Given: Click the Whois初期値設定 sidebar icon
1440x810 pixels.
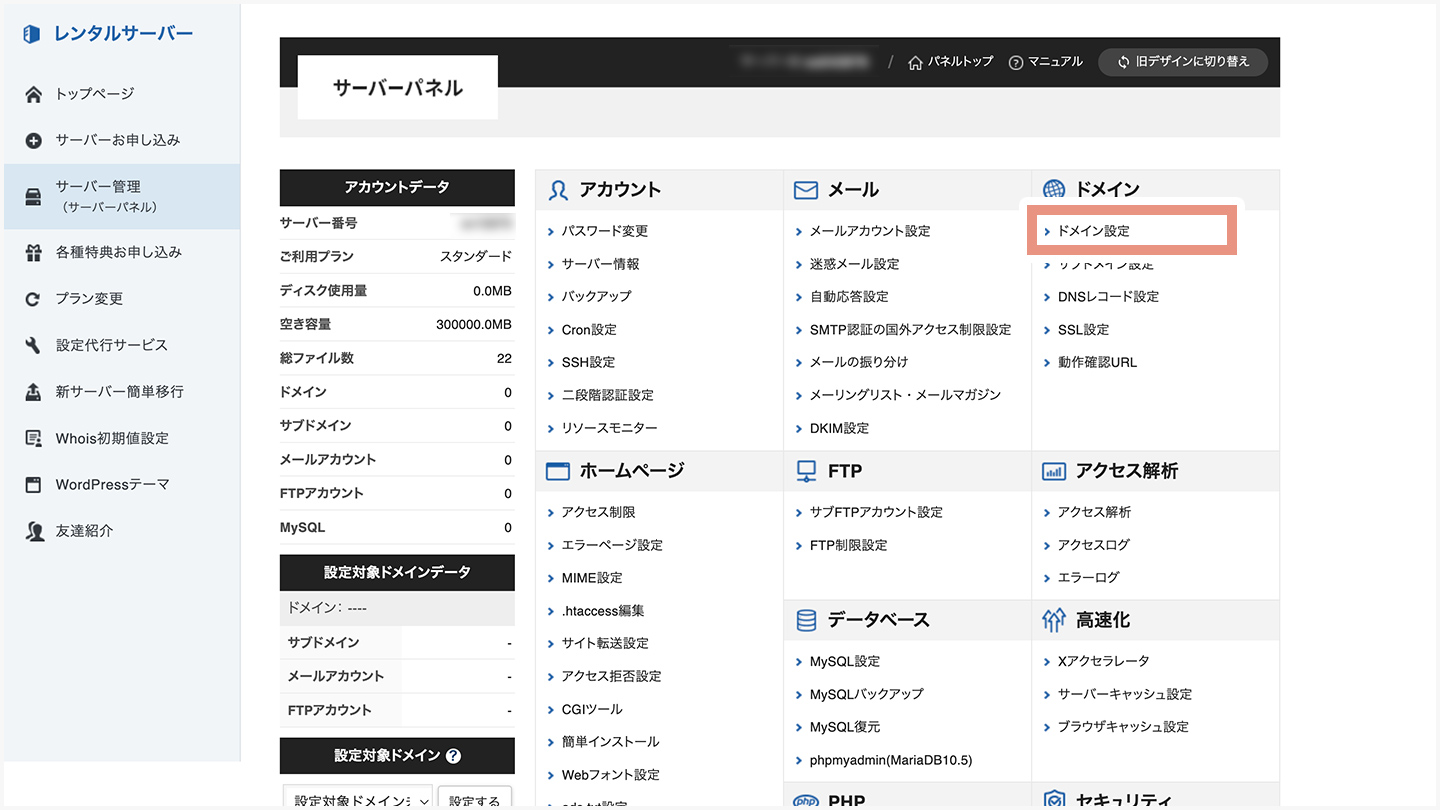Looking at the screenshot, I should click(x=34, y=439).
